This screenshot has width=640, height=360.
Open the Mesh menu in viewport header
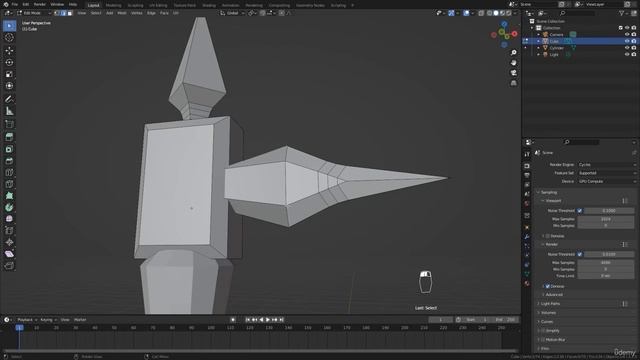pos(122,13)
